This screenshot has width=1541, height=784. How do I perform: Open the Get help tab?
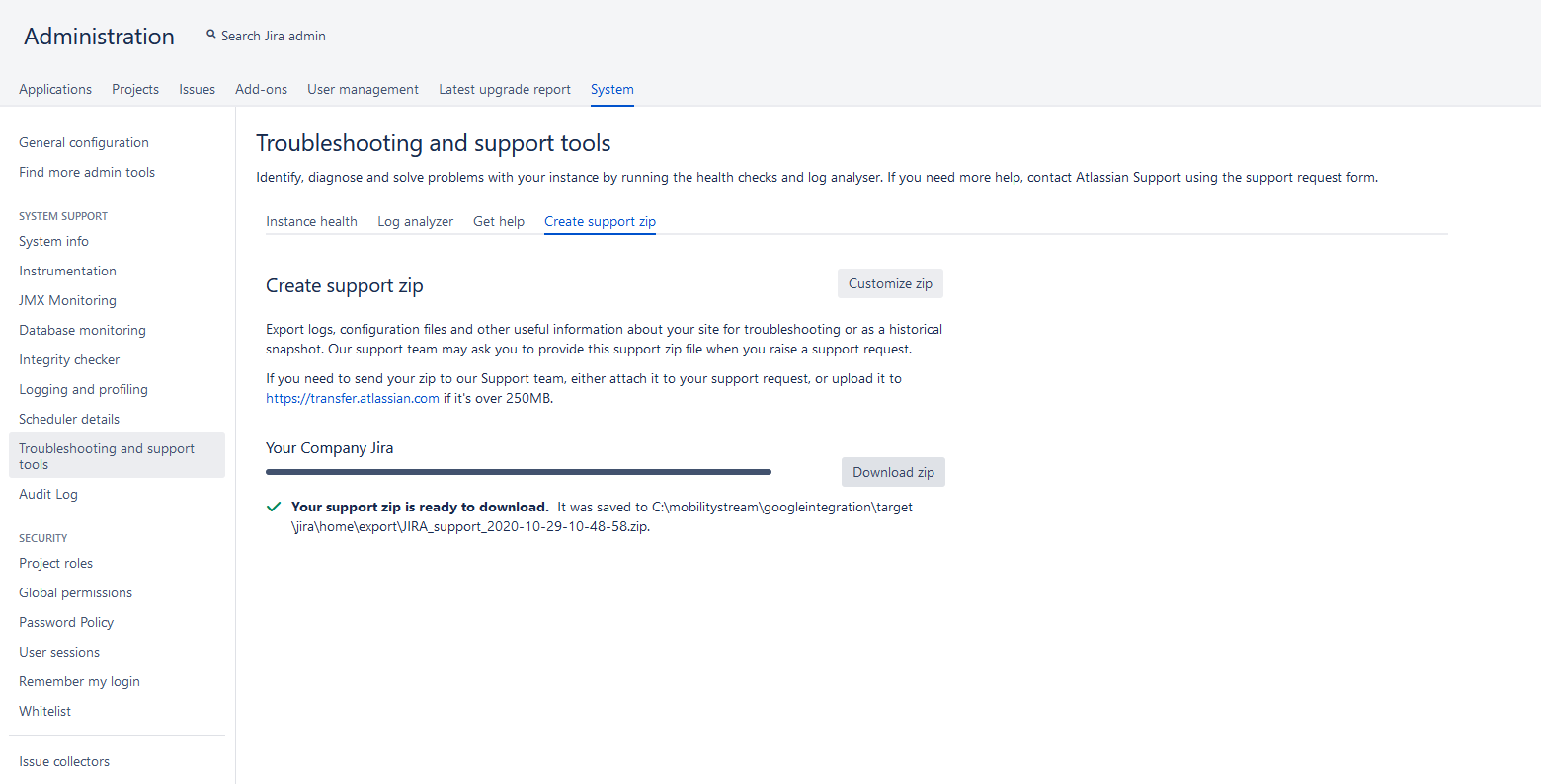click(499, 221)
